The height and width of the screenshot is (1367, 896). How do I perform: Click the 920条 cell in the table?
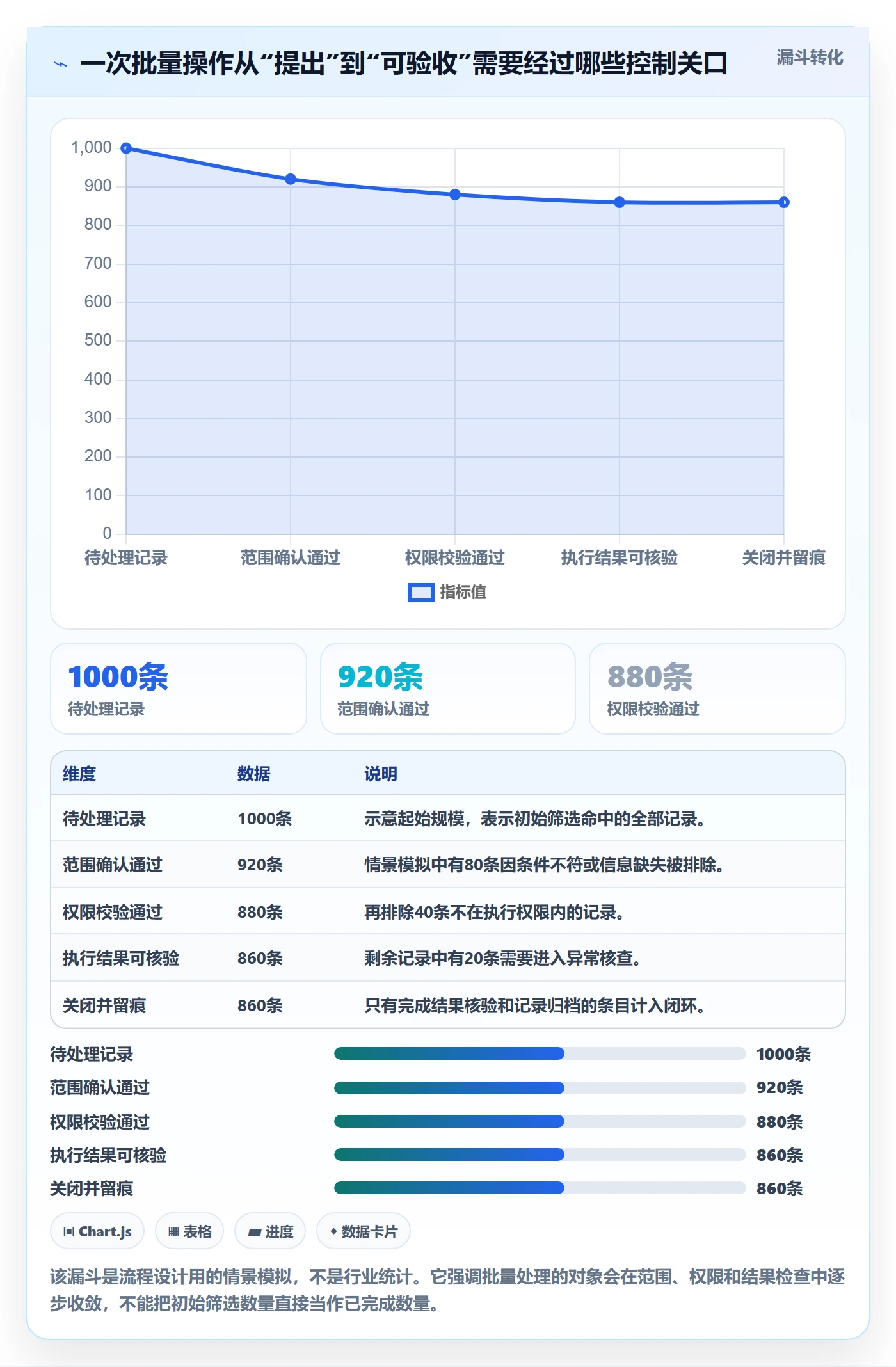click(260, 865)
